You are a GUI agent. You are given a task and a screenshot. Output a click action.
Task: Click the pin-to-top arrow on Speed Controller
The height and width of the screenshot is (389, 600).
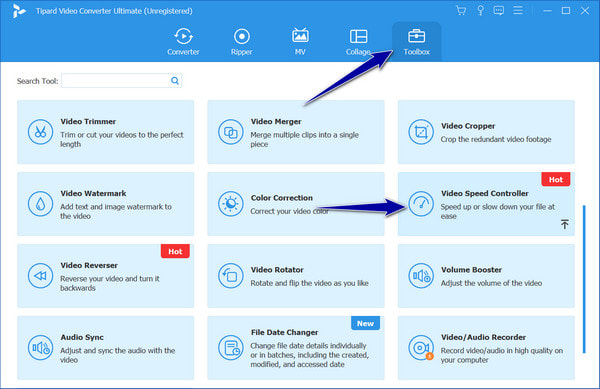click(x=564, y=224)
